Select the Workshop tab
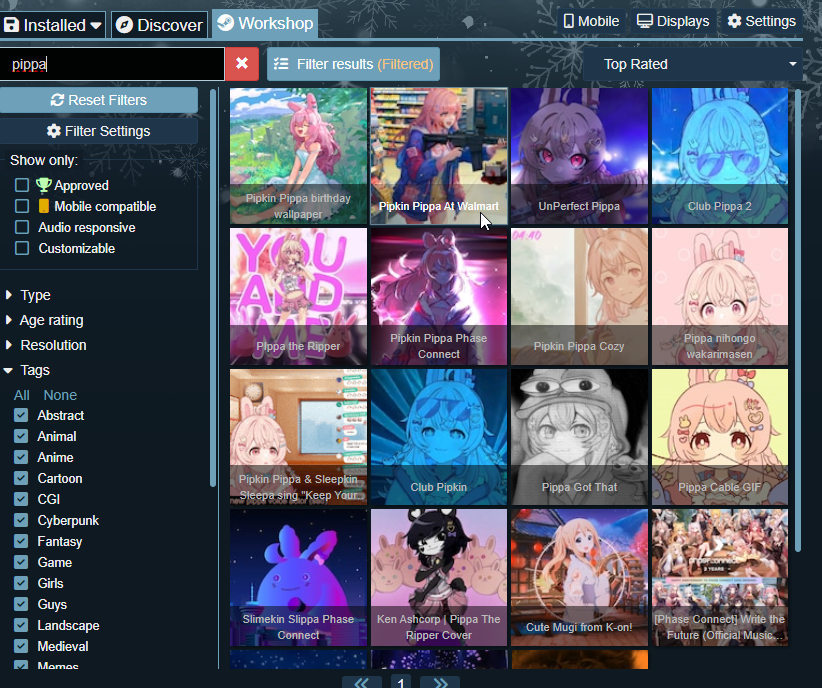This screenshot has width=822, height=688. tap(265, 24)
